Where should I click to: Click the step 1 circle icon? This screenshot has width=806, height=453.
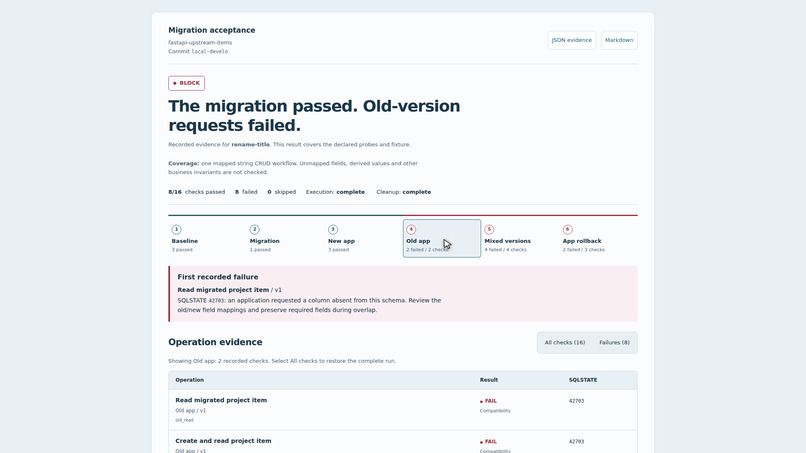pyautogui.click(x=176, y=229)
